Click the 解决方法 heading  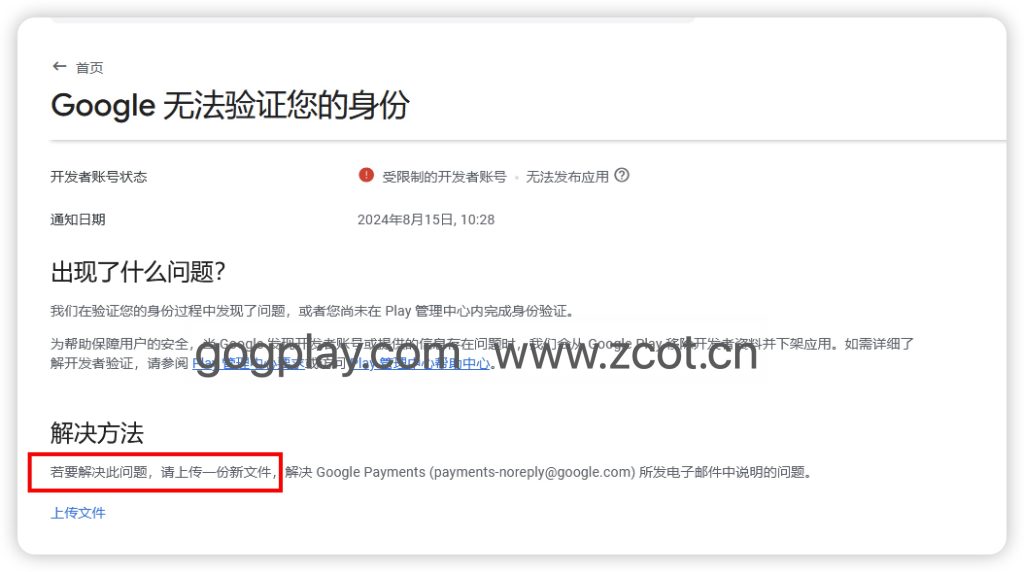97,433
